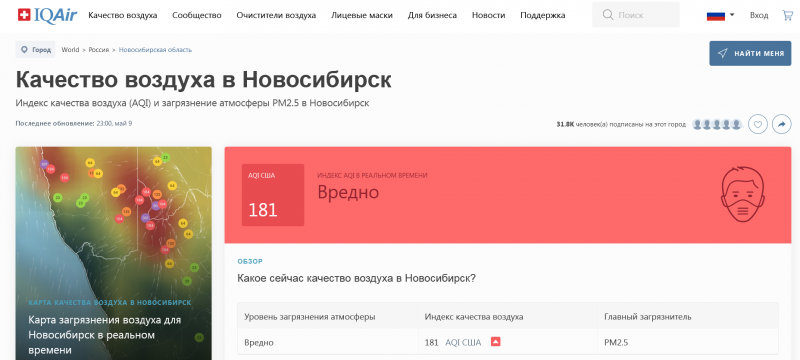Click into the Поиск search field

point(636,15)
